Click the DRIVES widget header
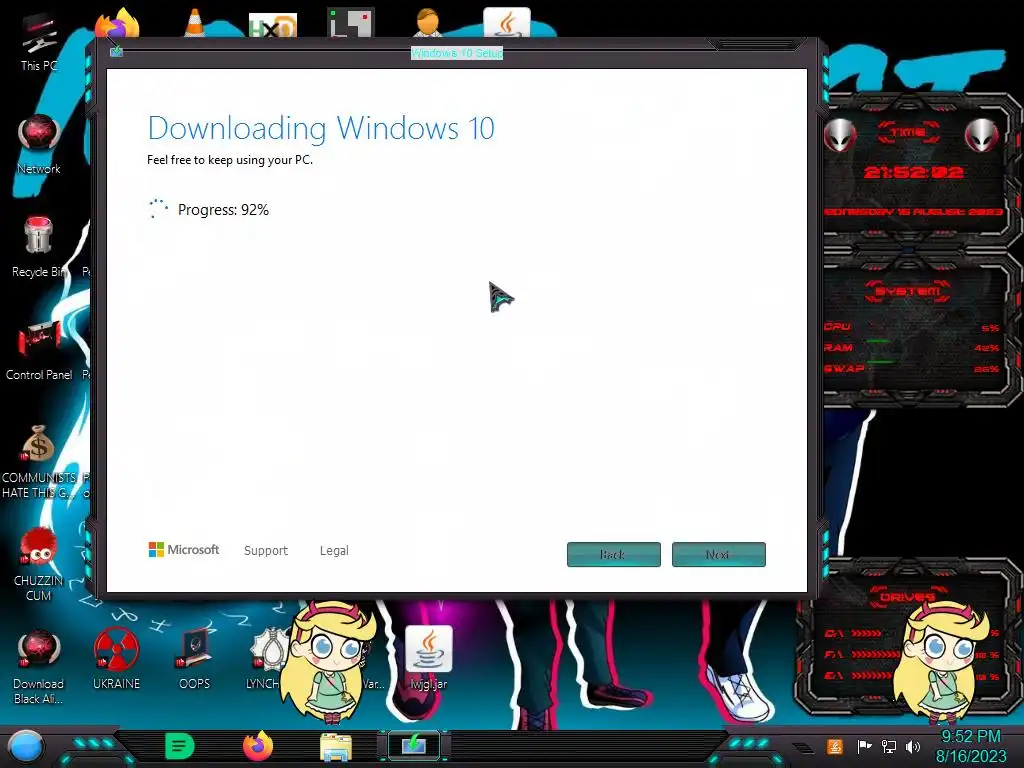Viewport: 1024px width, 768px height. pyautogui.click(x=907, y=597)
